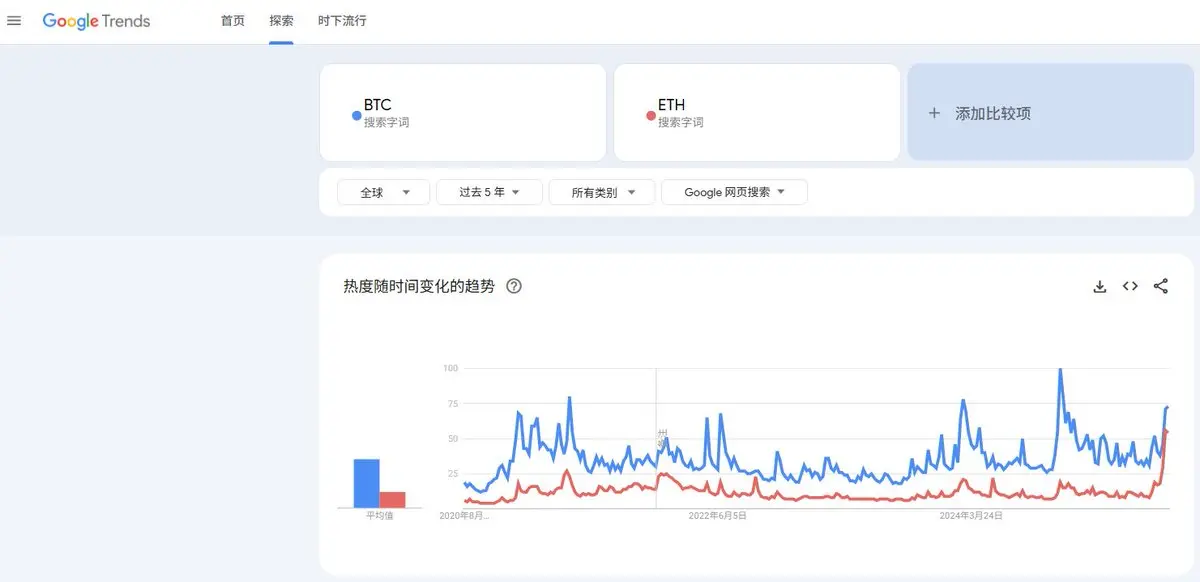This screenshot has width=1200, height=582.
Task: Edit the BTC search term card
Action: click(x=463, y=112)
